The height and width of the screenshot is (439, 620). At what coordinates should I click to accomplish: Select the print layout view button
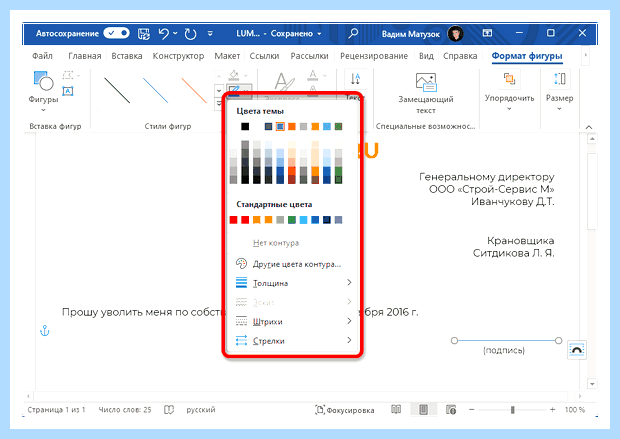(423, 410)
